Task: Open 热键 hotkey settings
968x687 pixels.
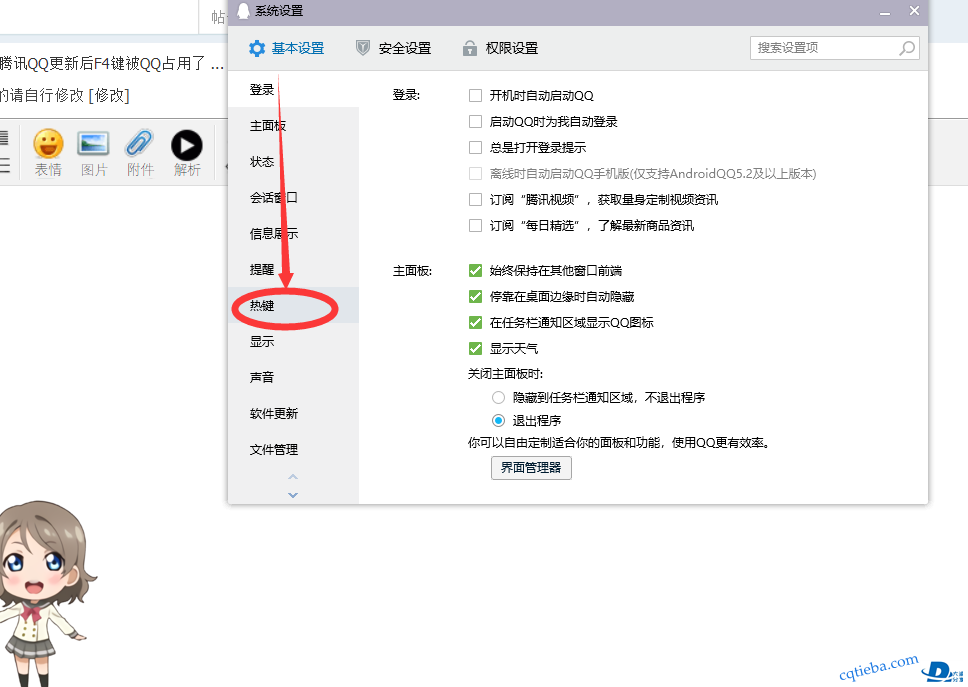Action: [293, 305]
